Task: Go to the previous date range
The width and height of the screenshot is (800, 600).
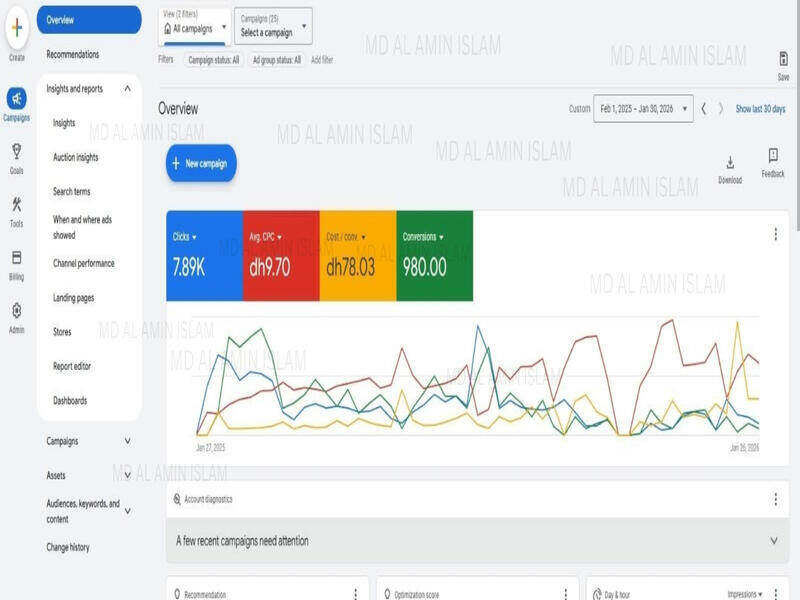Action: coord(704,109)
